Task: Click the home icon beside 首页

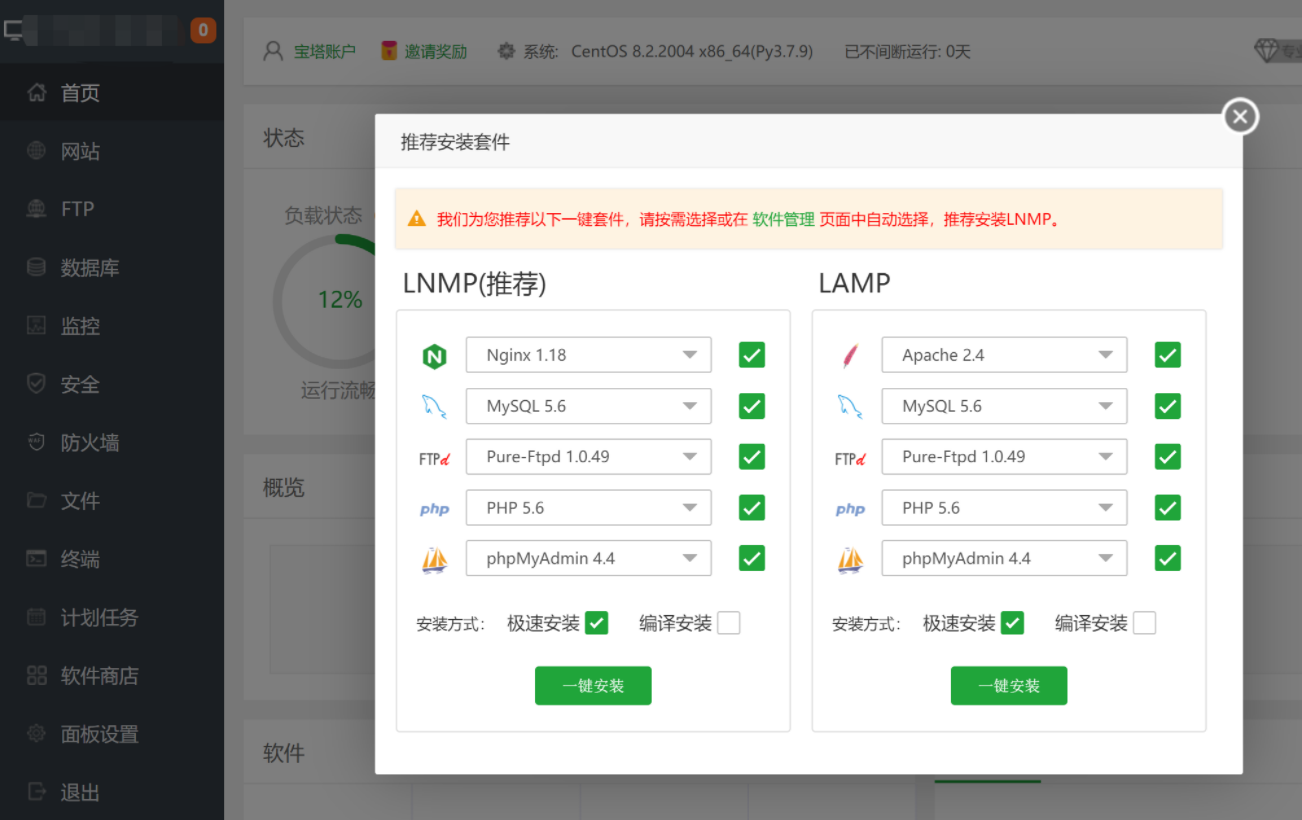Action: (x=37, y=93)
